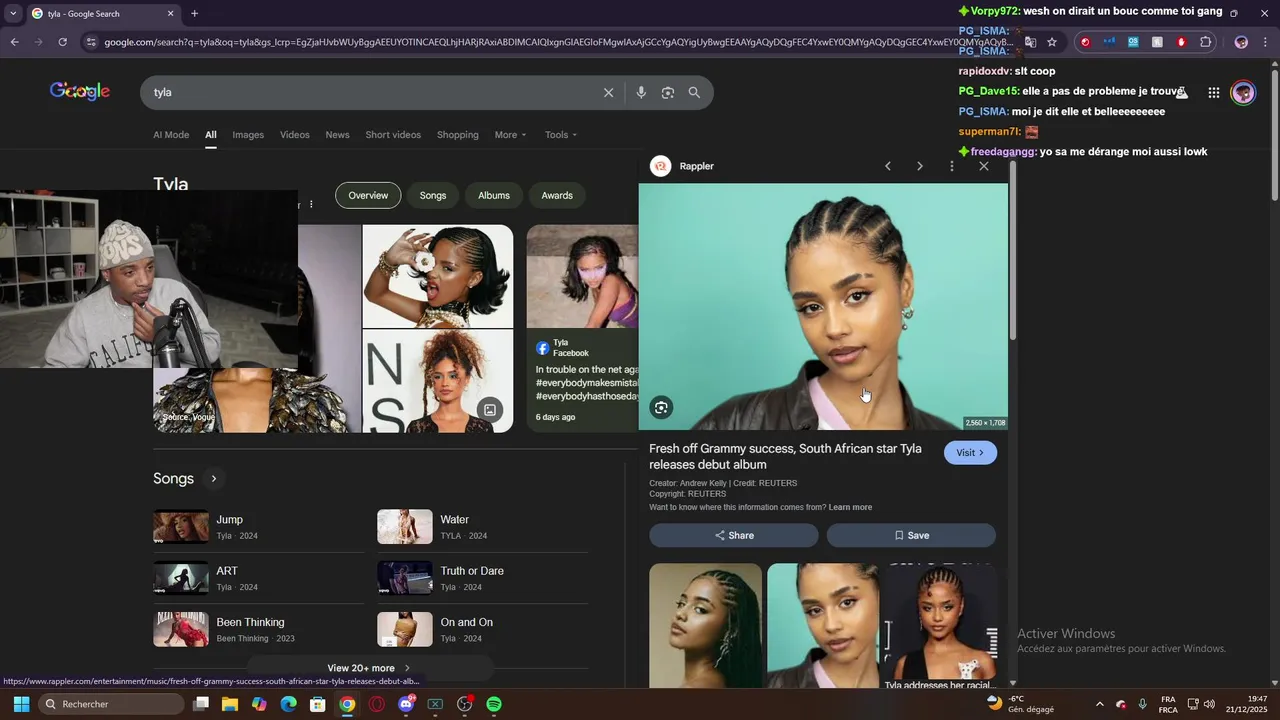Open the Tyla Facebook post card
The image size is (1280, 720).
pos(583,328)
